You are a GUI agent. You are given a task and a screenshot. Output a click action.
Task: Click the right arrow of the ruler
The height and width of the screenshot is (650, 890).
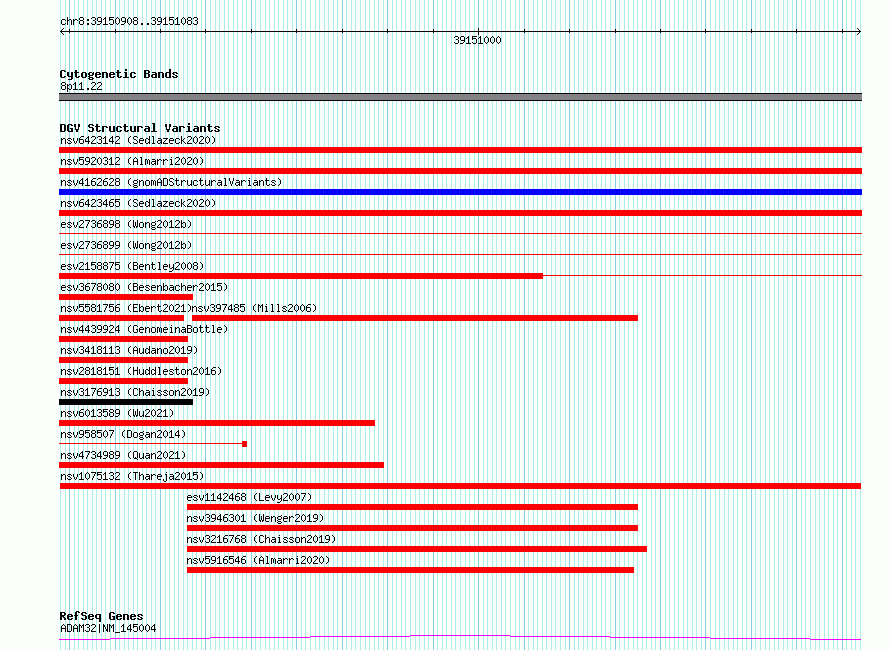pyautogui.click(x=858, y=32)
